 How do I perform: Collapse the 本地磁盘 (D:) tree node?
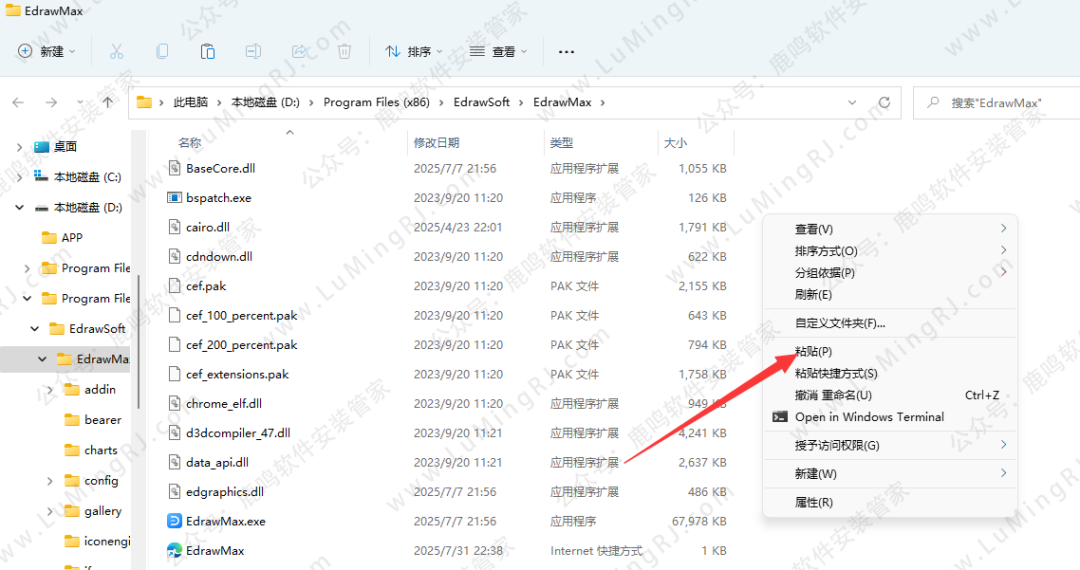pos(19,208)
